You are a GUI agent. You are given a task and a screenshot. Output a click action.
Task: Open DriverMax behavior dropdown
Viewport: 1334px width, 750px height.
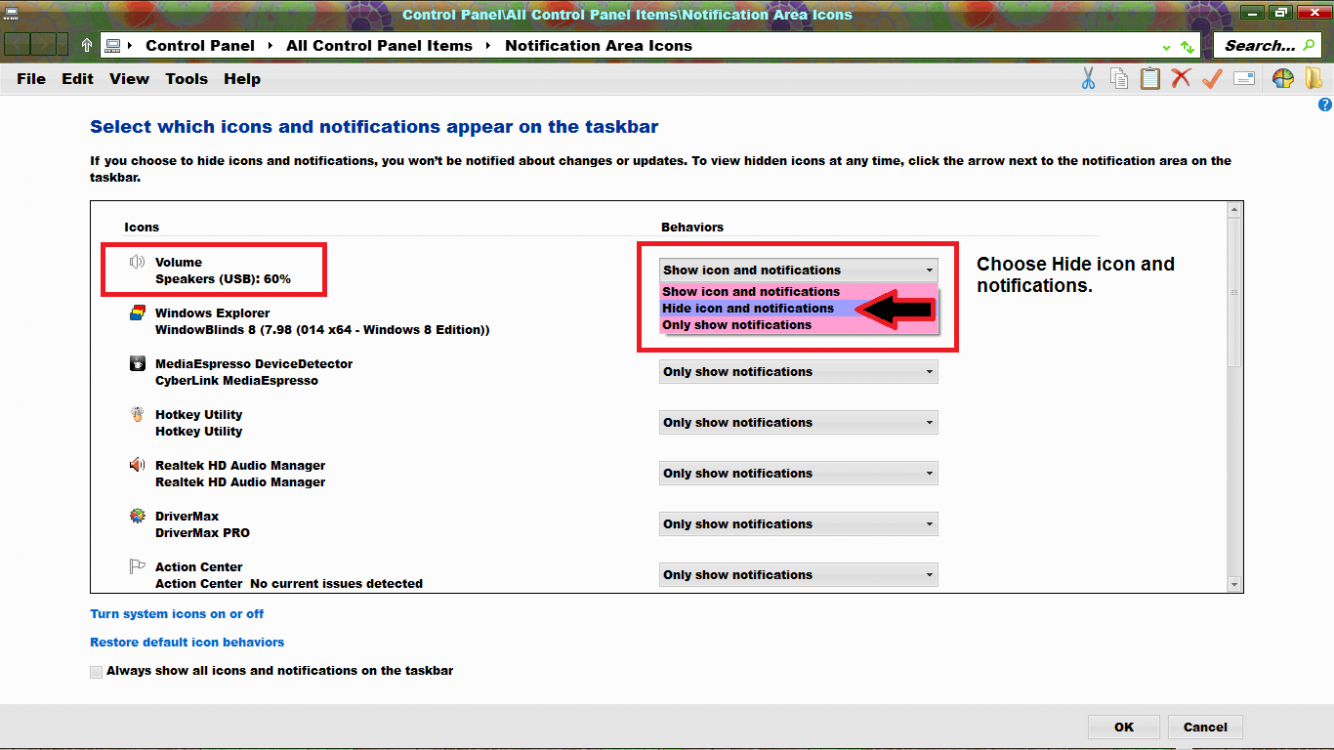click(x=798, y=524)
